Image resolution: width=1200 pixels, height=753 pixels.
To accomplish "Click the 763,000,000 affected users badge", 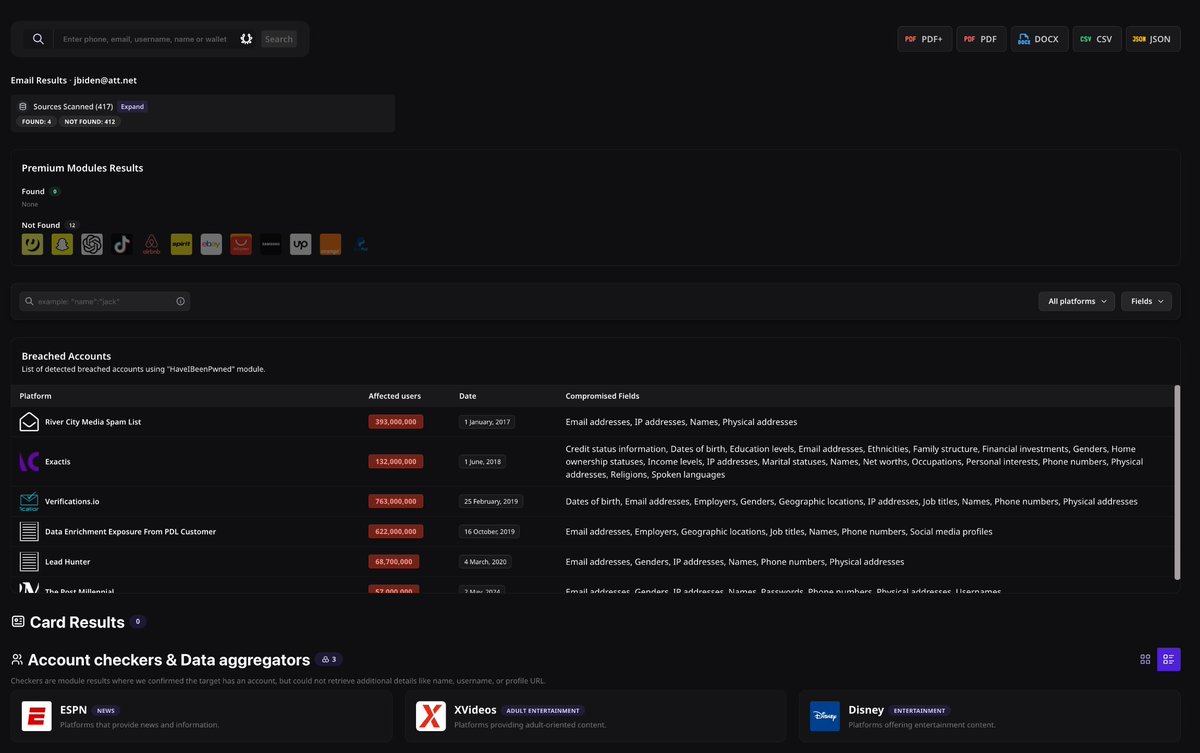I will click(395, 501).
